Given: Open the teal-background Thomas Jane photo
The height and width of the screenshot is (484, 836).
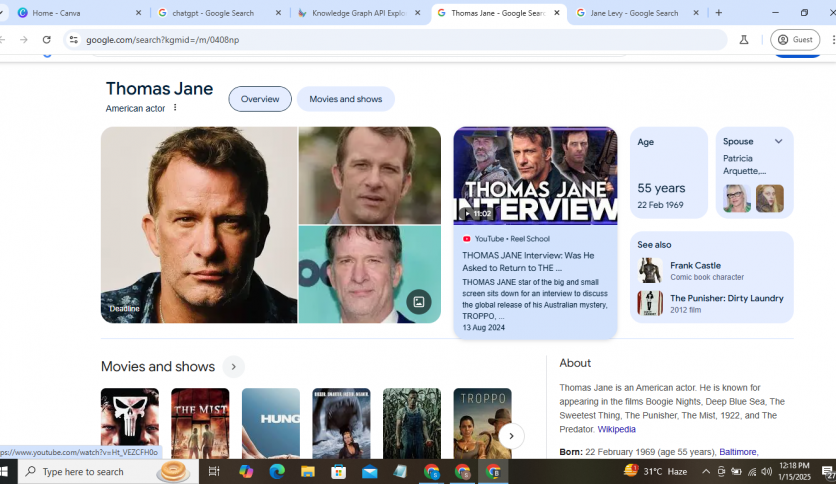Looking at the screenshot, I should (x=369, y=274).
